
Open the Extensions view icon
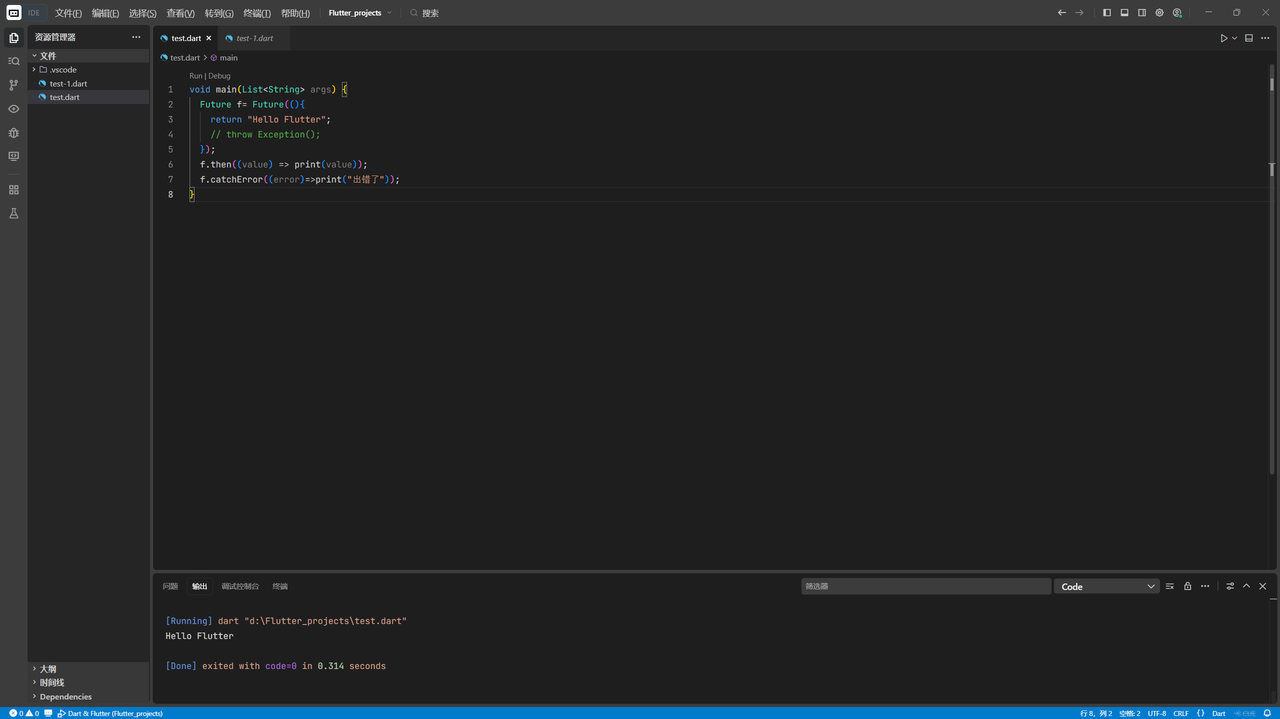tap(13, 190)
